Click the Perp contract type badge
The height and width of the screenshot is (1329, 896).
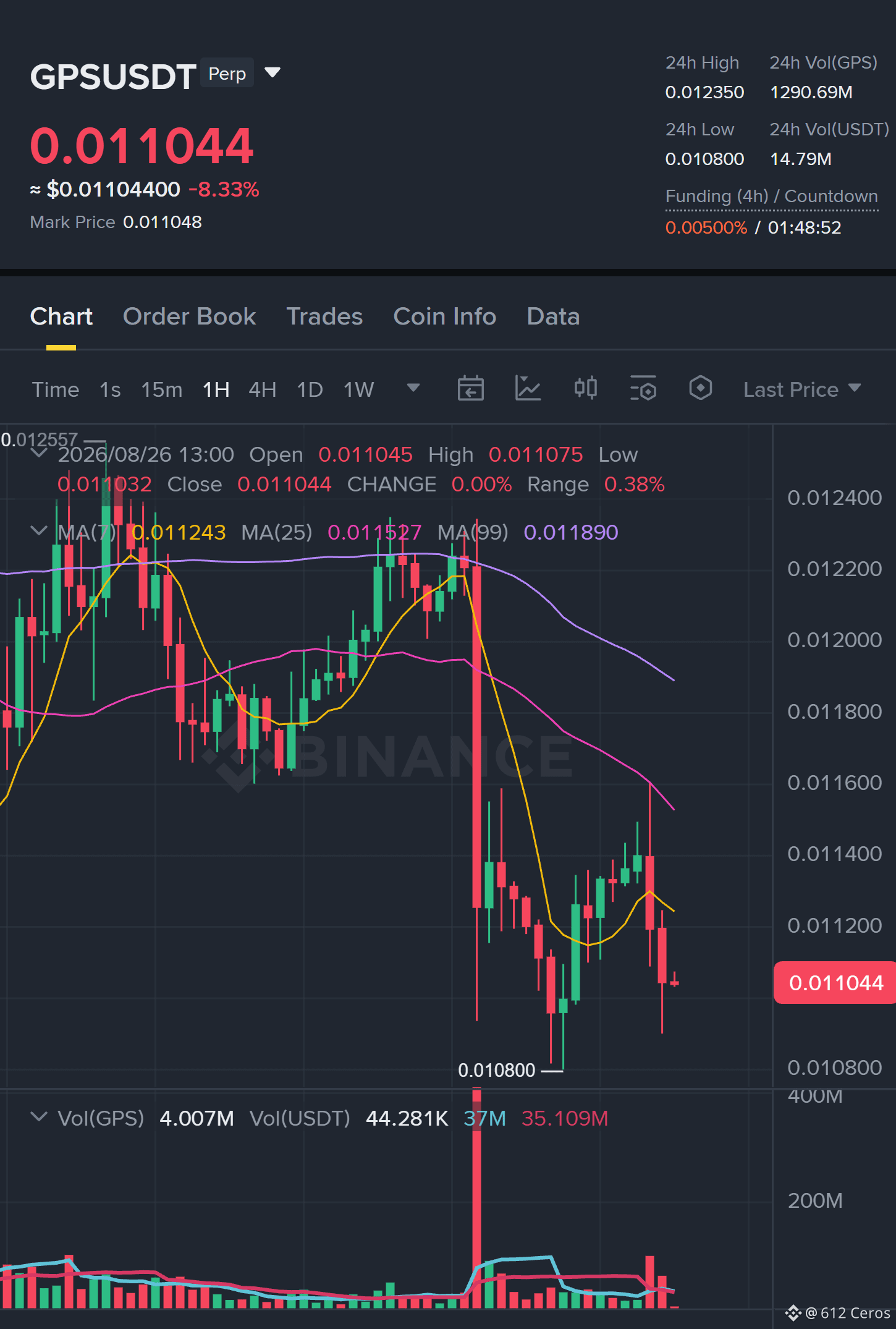pyautogui.click(x=227, y=73)
